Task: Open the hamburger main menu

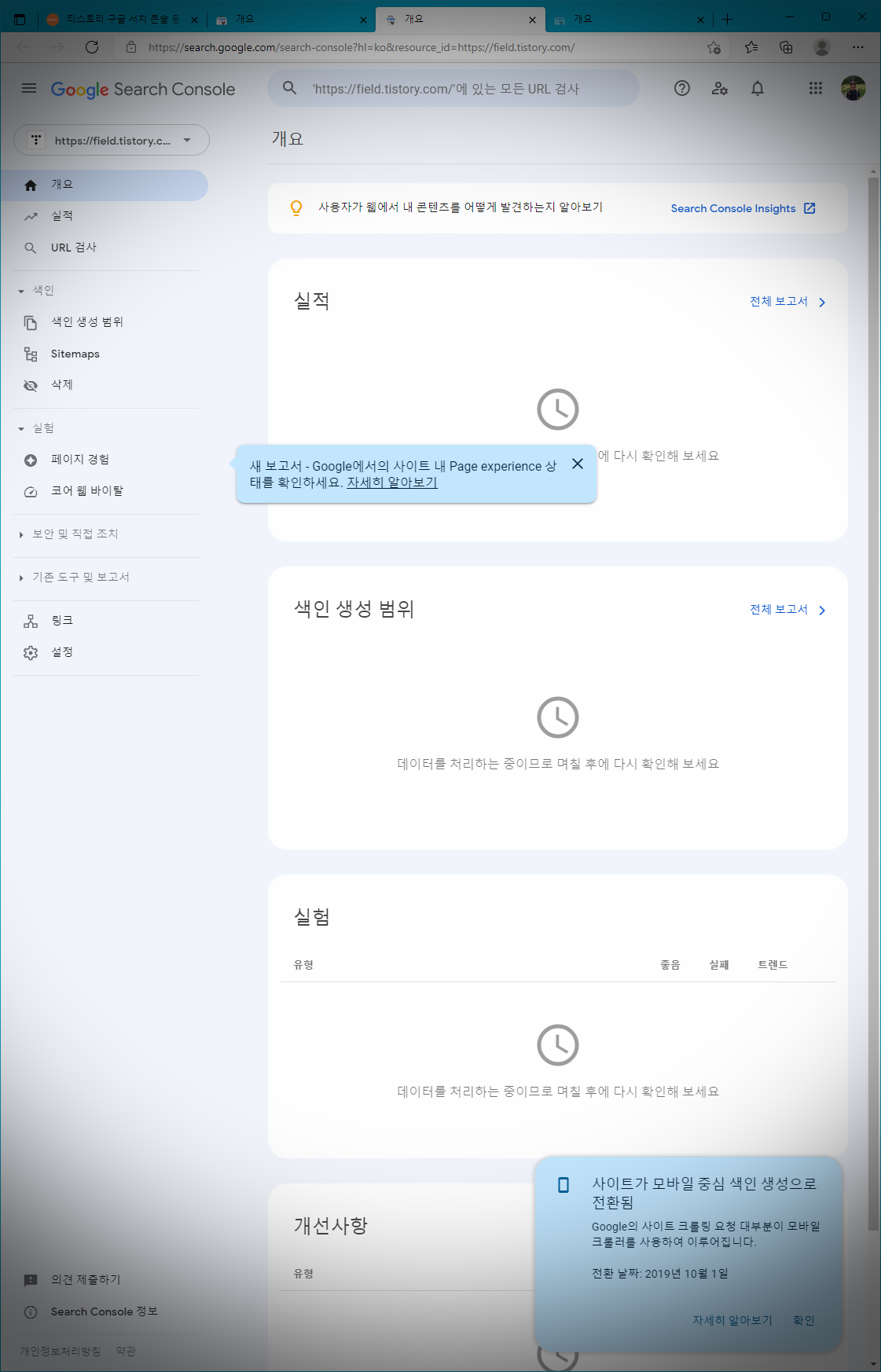Action: (29, 89)
